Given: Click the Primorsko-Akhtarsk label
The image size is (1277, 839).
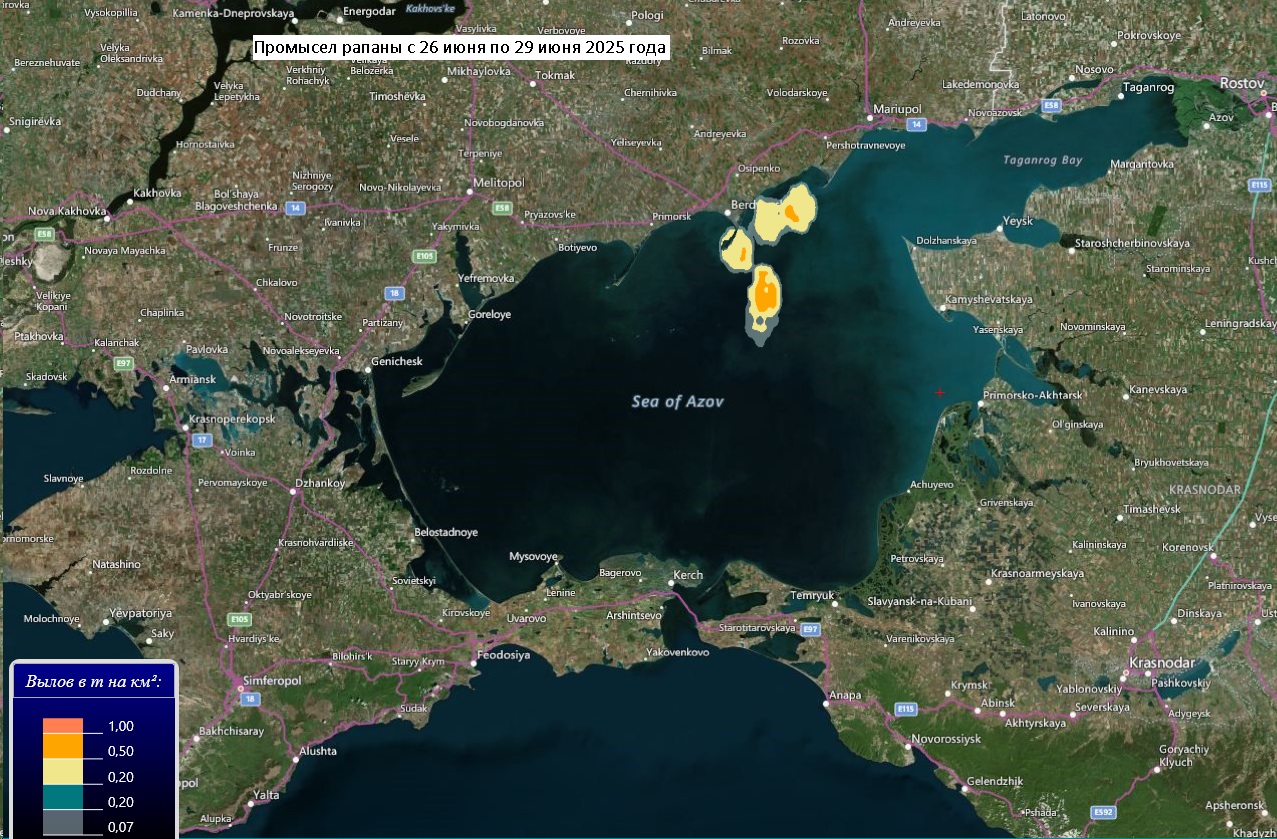Looking at the screenshot, I should pyautogui.click(x=1032, y=396).
